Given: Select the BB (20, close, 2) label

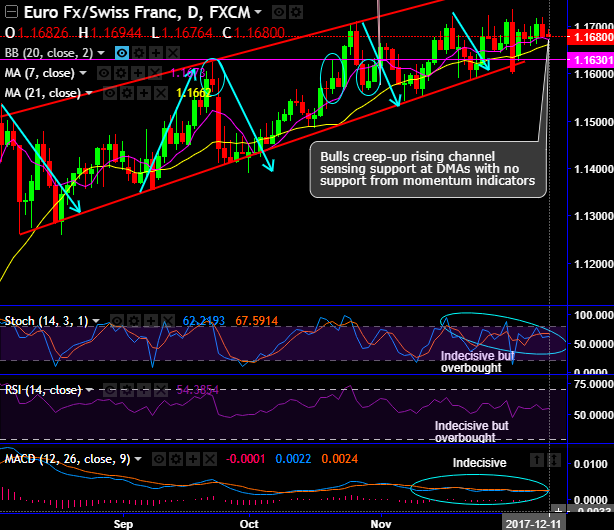Looking at the screenshot, I should tap(49, 52).
